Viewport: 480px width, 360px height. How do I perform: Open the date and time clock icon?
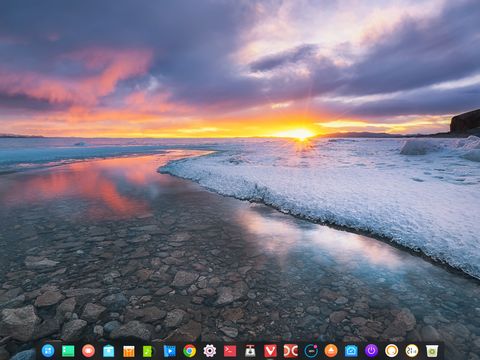tap(412, 351)
